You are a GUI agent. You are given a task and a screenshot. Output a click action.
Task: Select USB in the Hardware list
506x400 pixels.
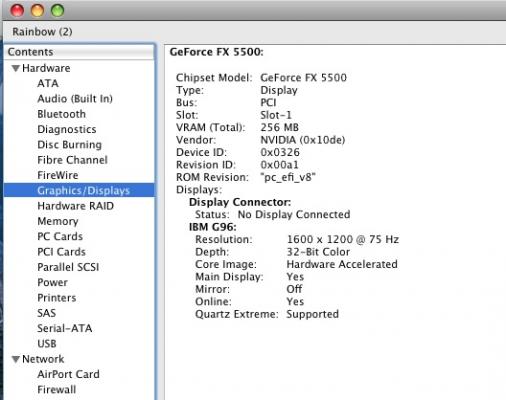(x=47, y=344)
